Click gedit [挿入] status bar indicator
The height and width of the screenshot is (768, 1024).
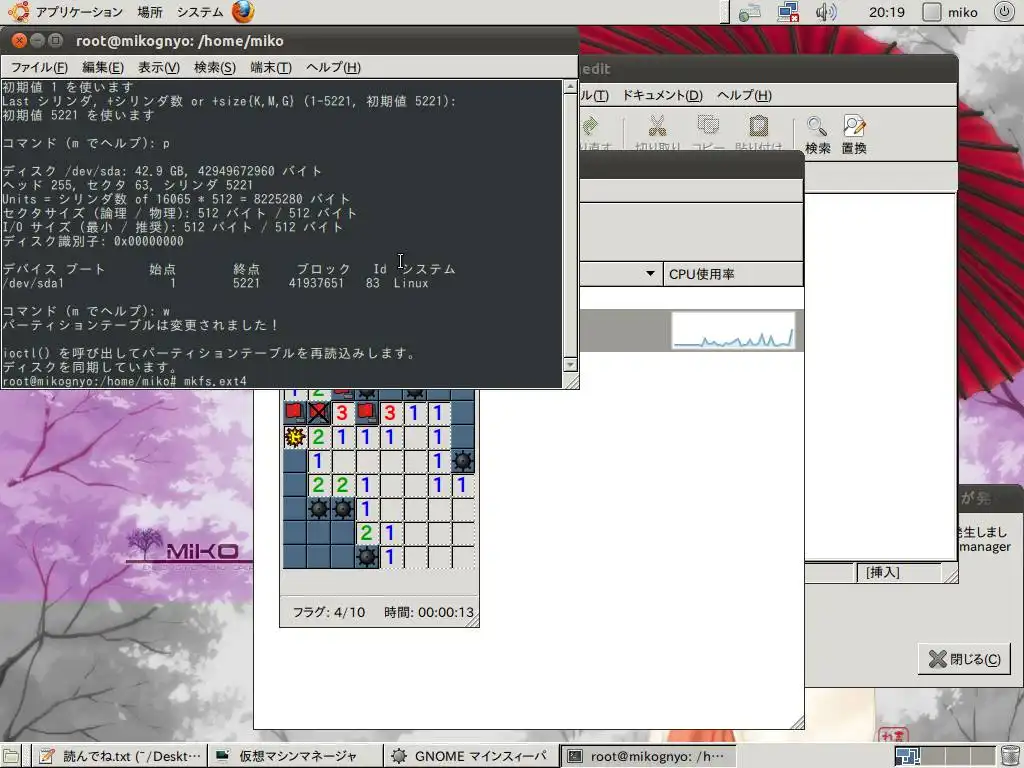tap(882, 573)
